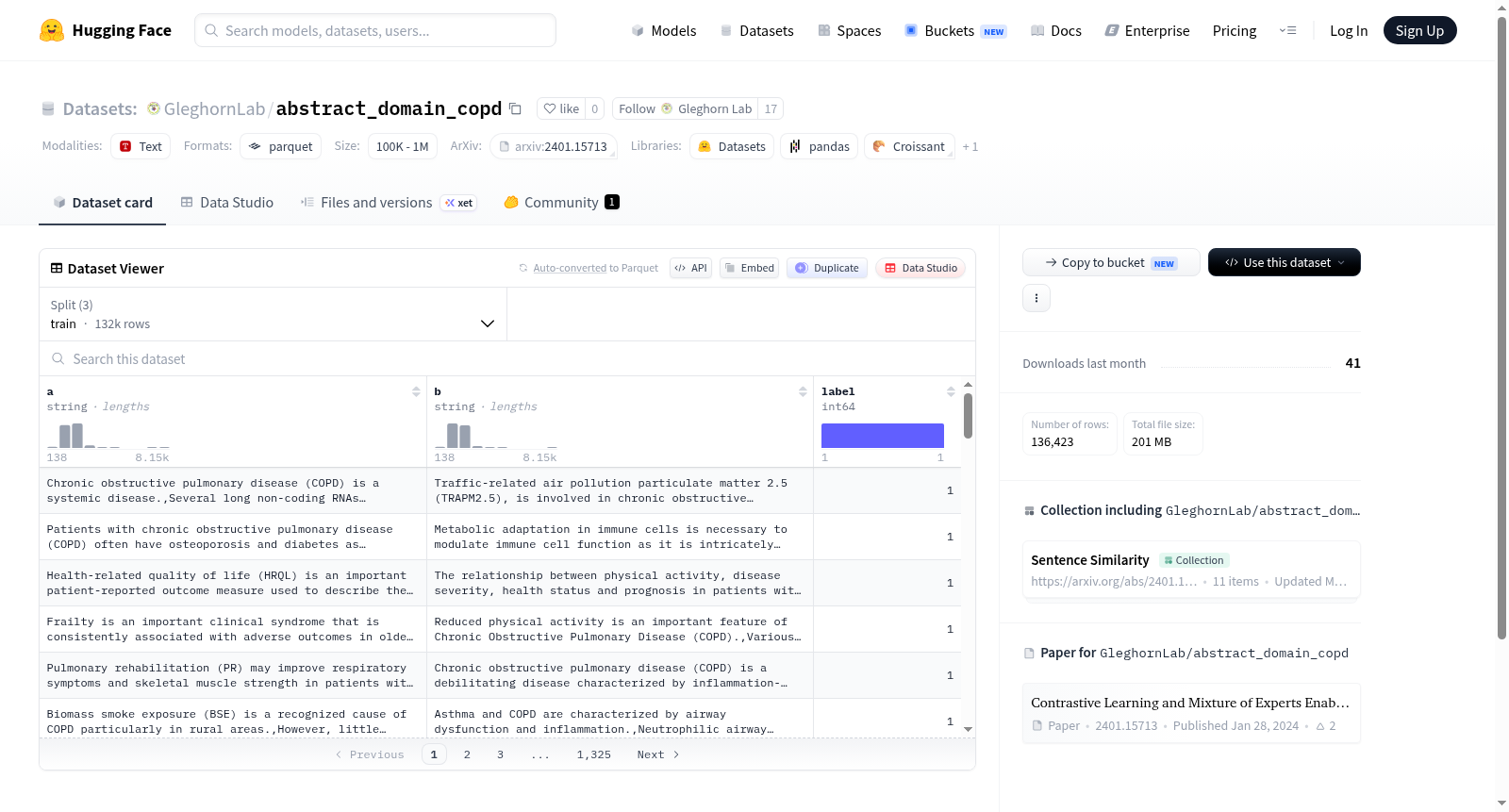Open the Community tab
Screen dimensions: 1509x812
pos(562,202)
